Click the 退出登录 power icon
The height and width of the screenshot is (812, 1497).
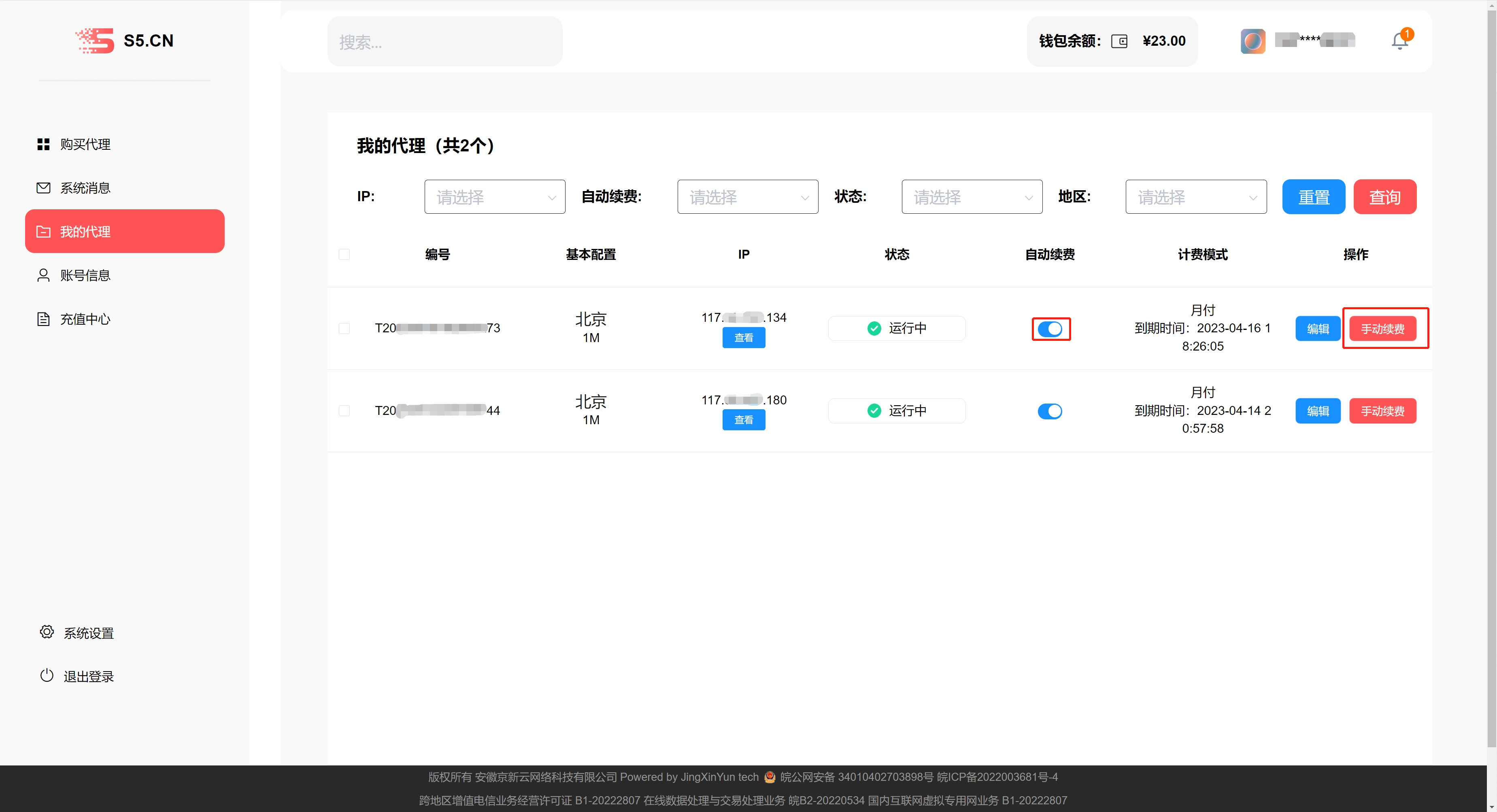[47, 676]
